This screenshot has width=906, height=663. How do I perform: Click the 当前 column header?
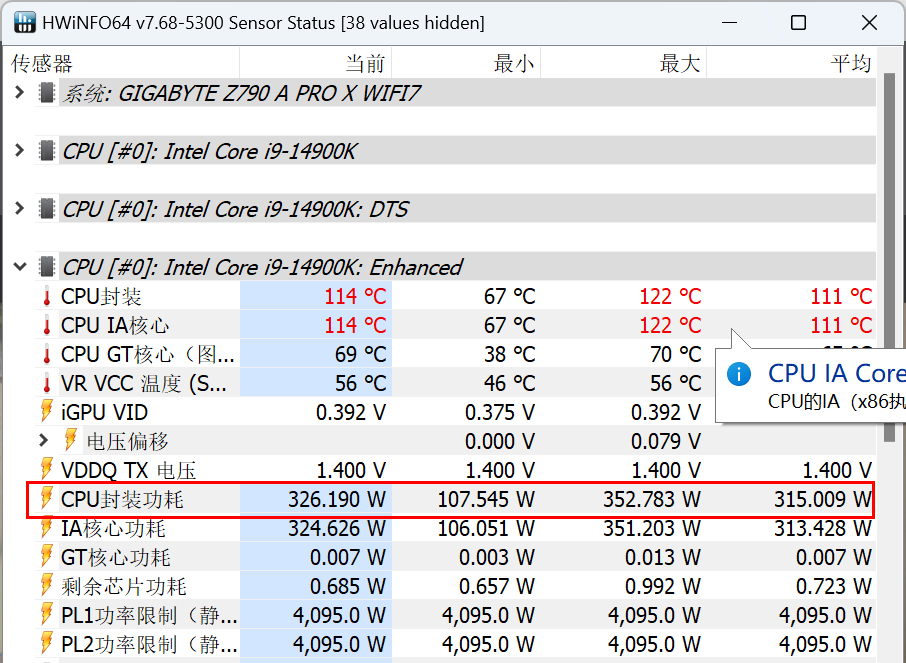click(365, 64)
